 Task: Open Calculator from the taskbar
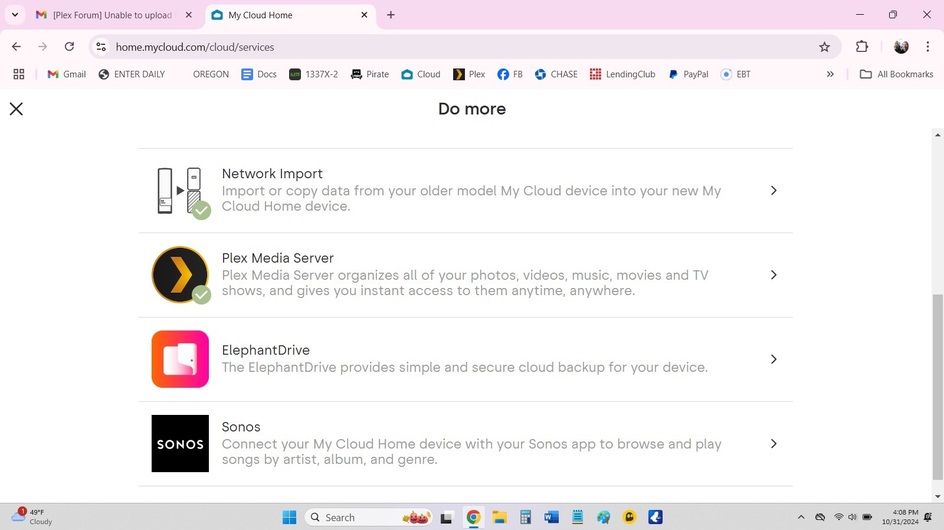[x=526, y=517]
